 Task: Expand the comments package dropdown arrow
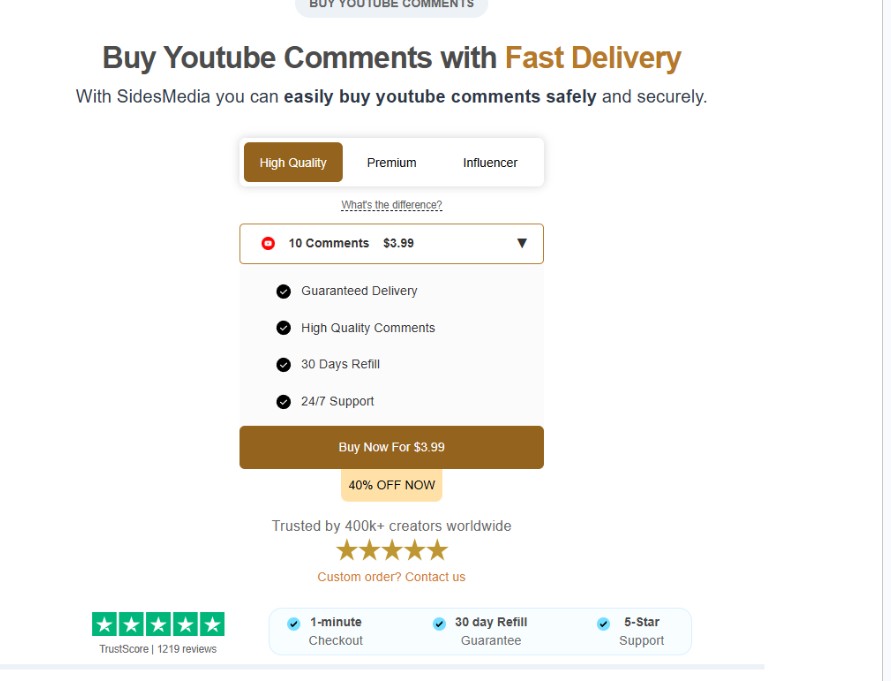[x=522, y=243]
